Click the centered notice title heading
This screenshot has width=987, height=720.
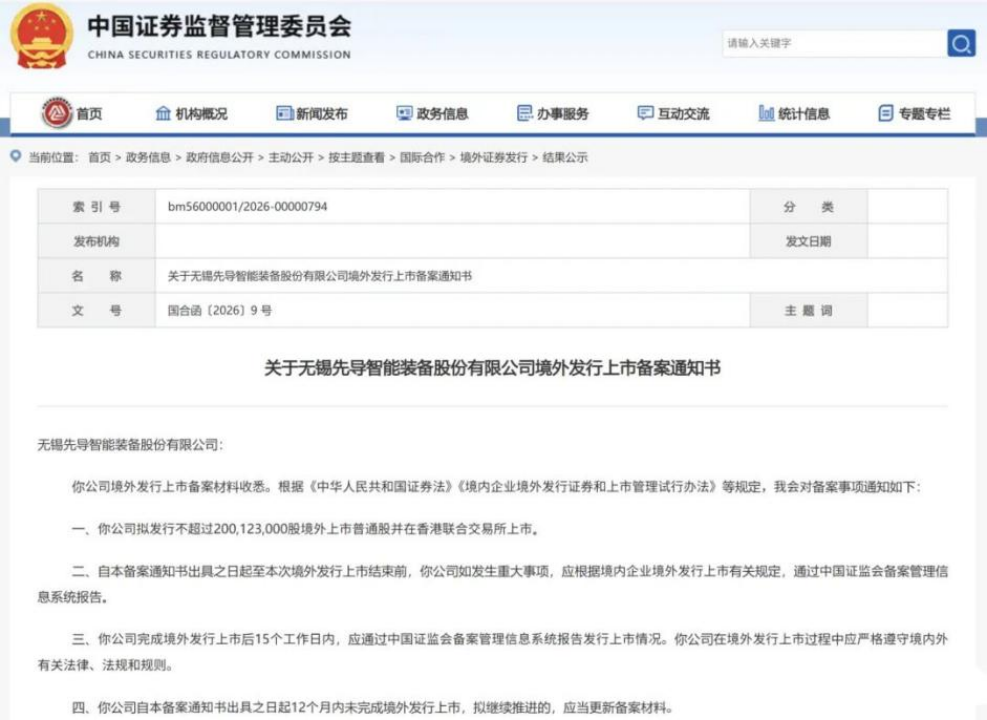click(492, 368)
